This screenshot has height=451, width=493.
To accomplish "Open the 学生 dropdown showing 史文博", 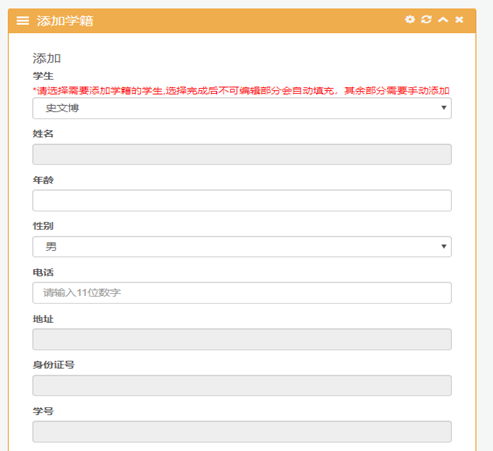I will (242, 108).
